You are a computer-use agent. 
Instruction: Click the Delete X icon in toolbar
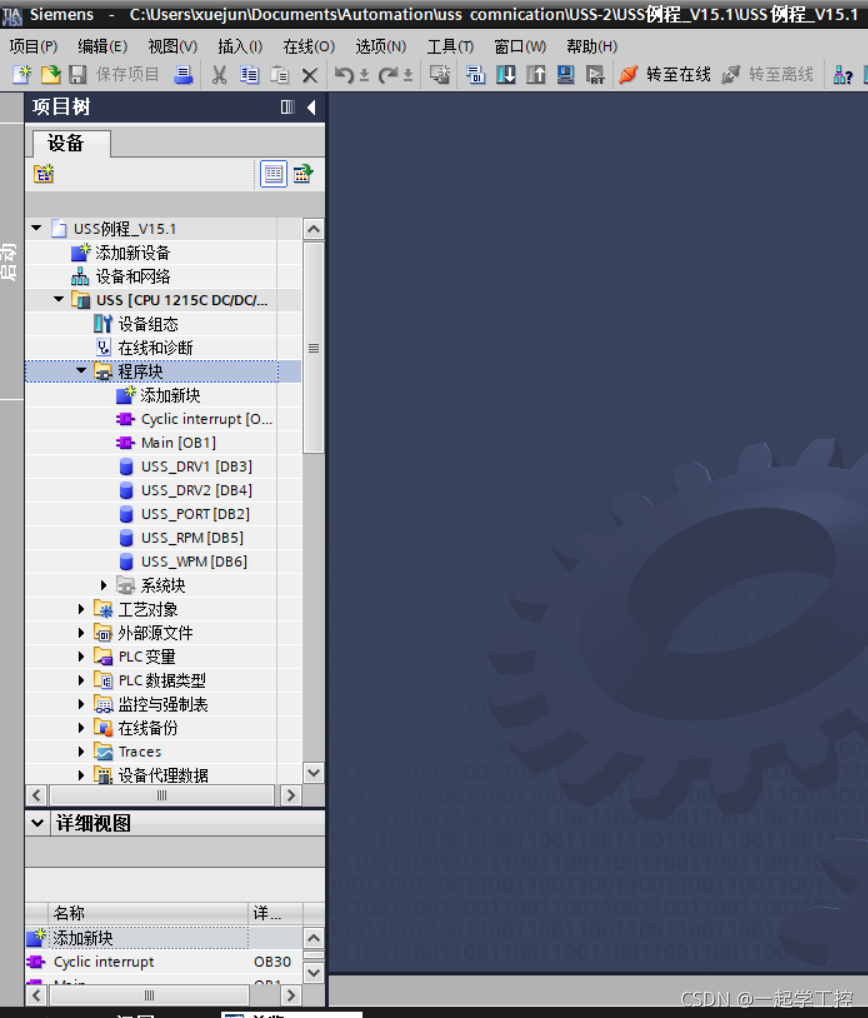(310, 75)
